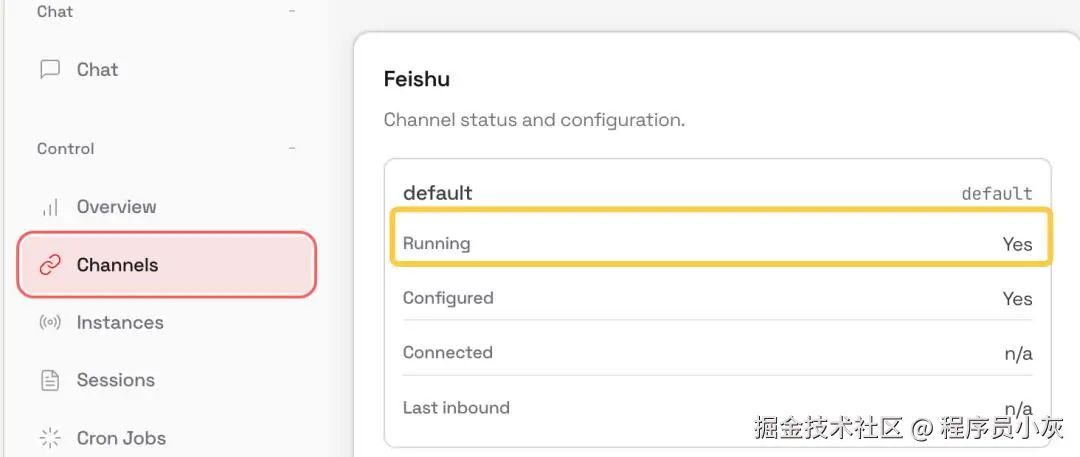
Task: Open the Instances label in sidebar
Action: [x=120, y=323]
